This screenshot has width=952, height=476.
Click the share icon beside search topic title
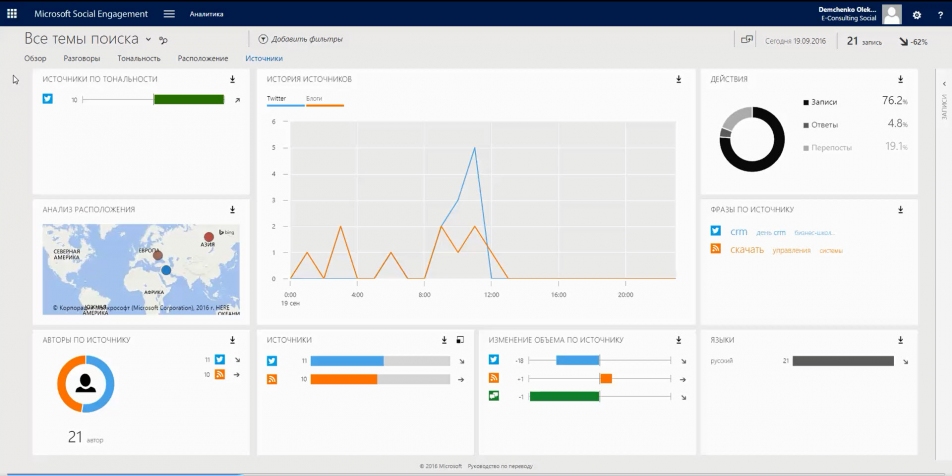pos(163,40)
